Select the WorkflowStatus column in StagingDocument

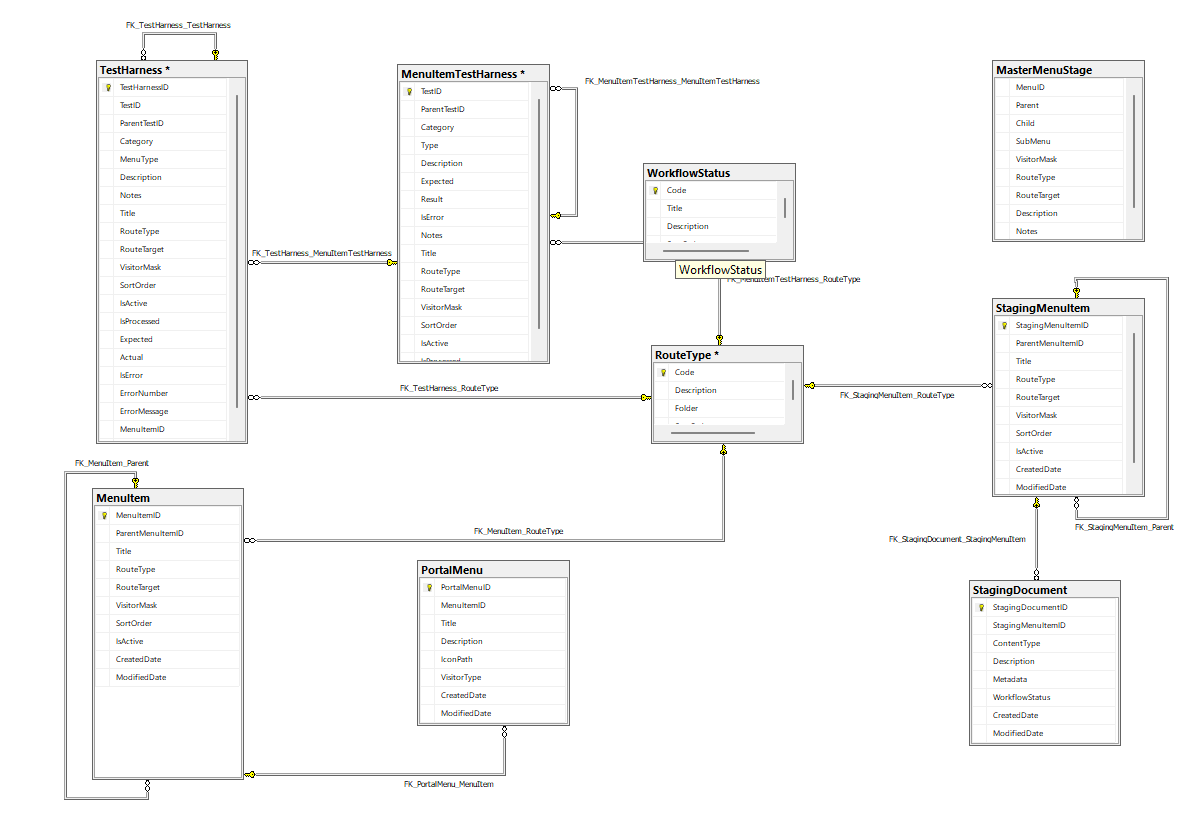(1045, 698)
